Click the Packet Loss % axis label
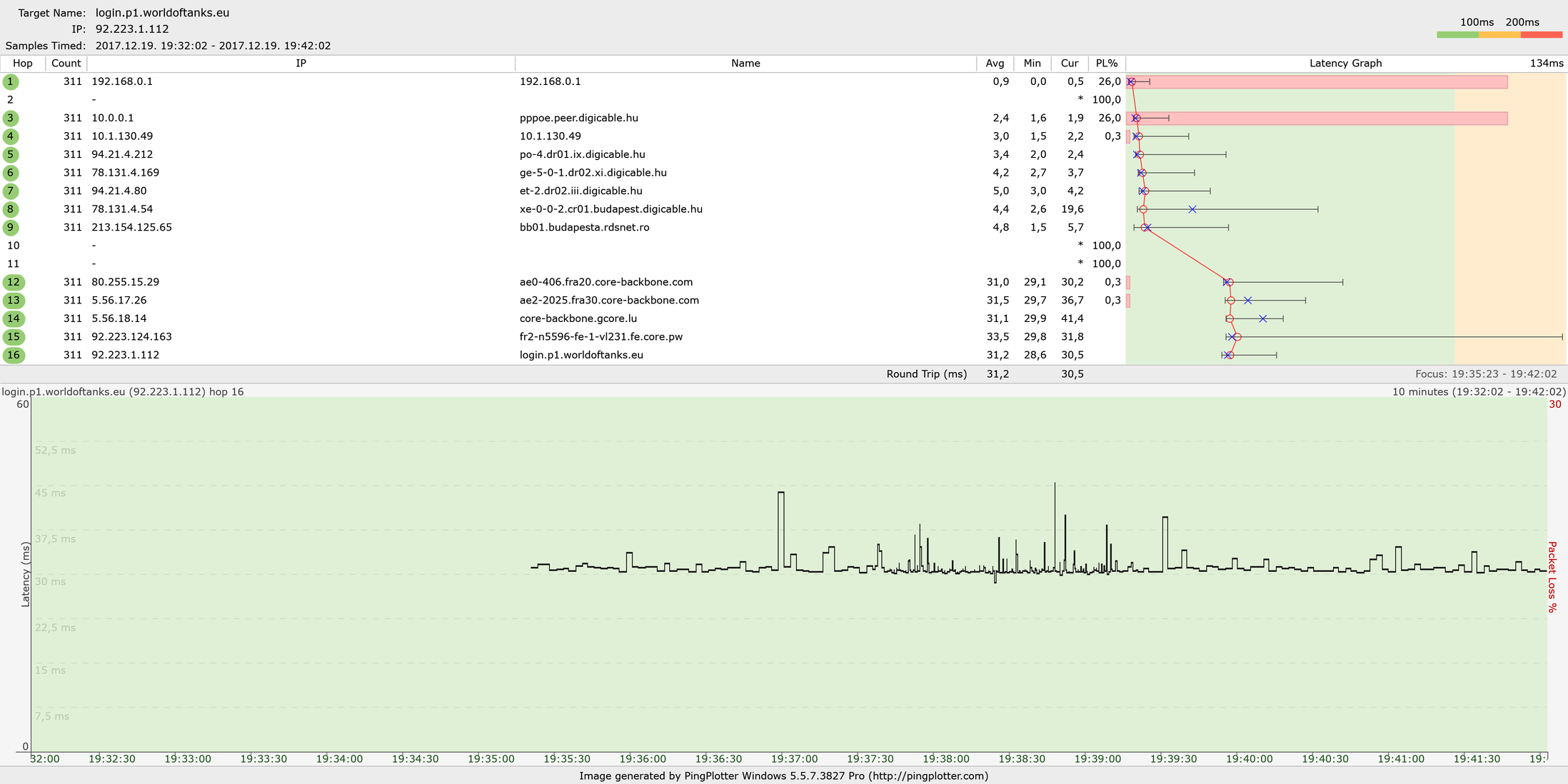 tap(1552, 577)
